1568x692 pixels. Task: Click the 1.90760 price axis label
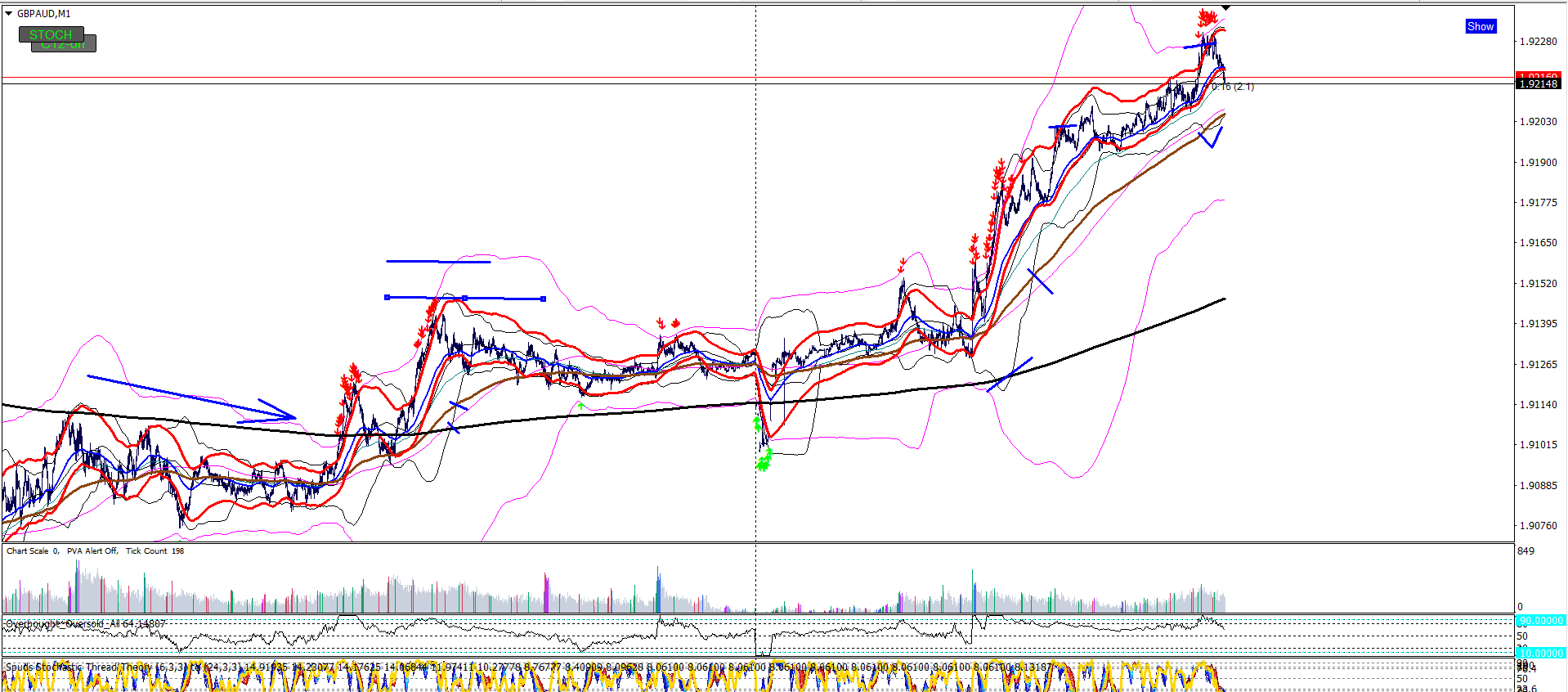pos(1538,526)
